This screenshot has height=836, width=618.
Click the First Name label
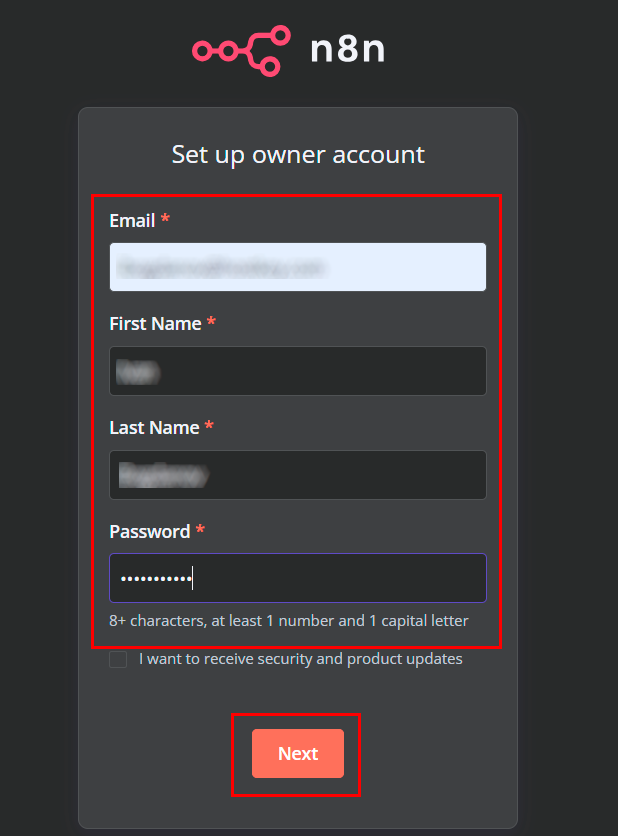coord(156,324)
